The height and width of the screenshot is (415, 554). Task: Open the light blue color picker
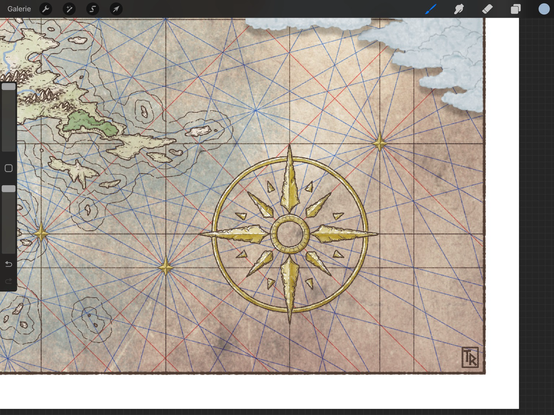pyautogui.click(x=544, y=9)
